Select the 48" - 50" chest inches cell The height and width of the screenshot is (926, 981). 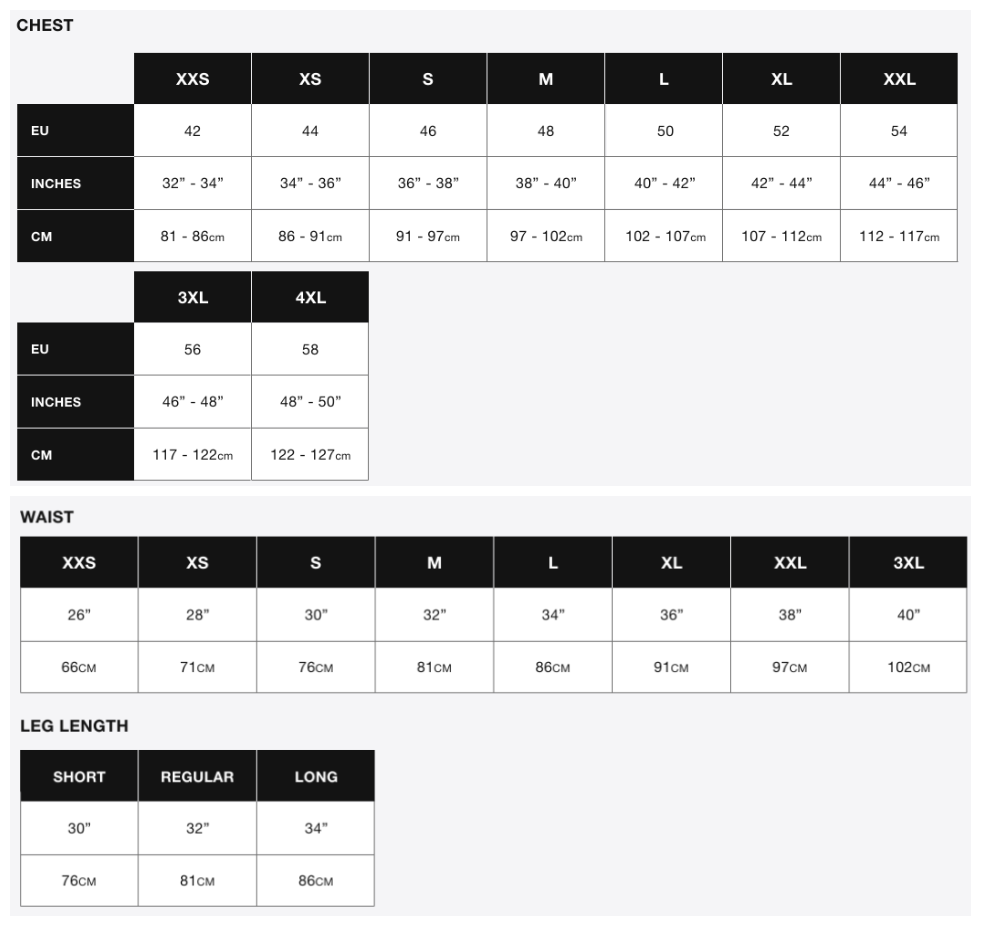coord(310,402)
